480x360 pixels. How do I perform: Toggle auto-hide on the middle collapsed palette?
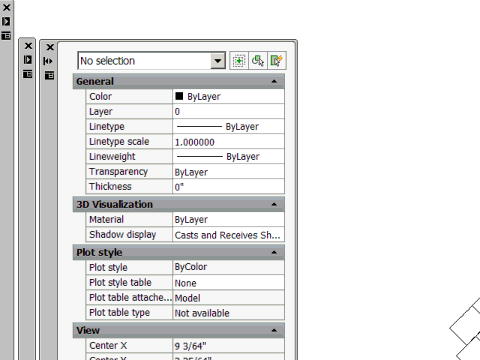click(x=28, y=60)
